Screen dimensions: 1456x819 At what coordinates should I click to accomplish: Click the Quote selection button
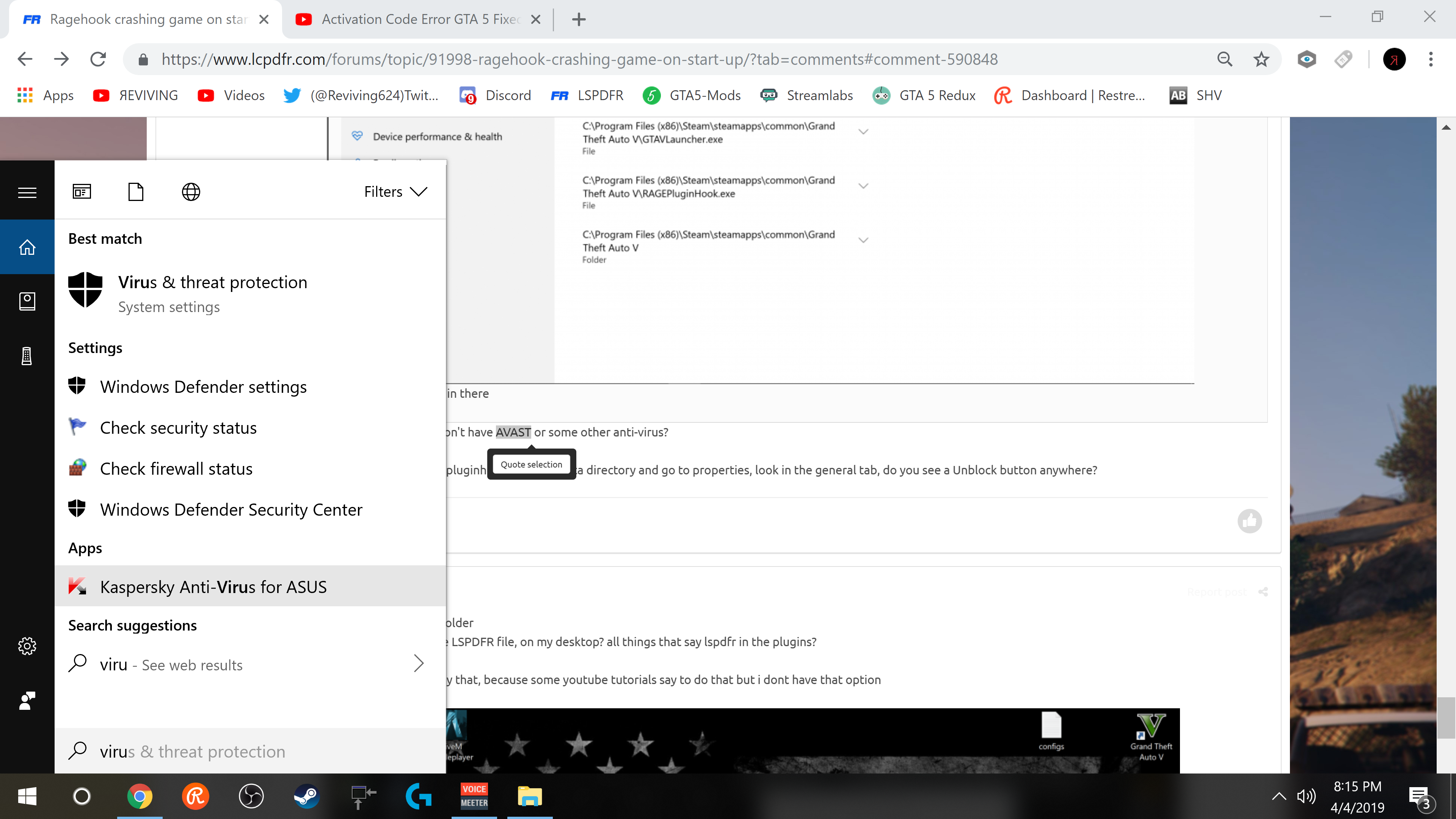tap(531, 464)
